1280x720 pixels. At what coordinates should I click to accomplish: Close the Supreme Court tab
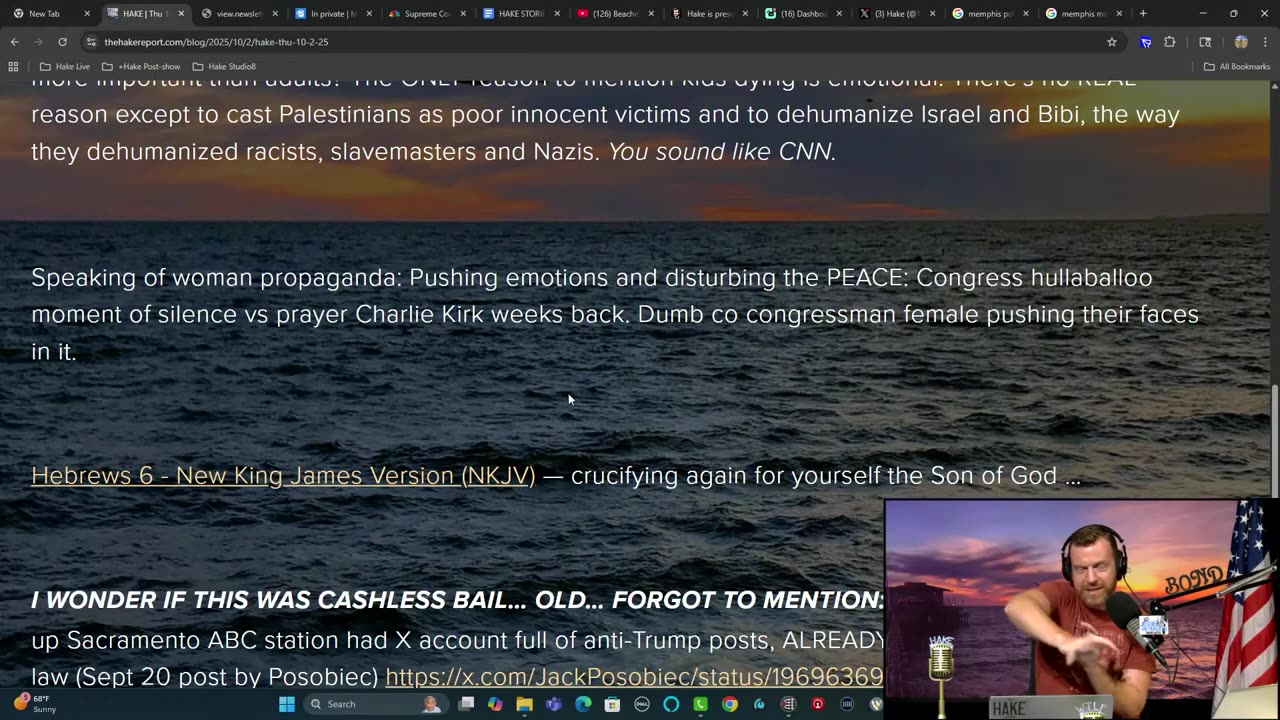pyautogui.click(x=463, y=14)
